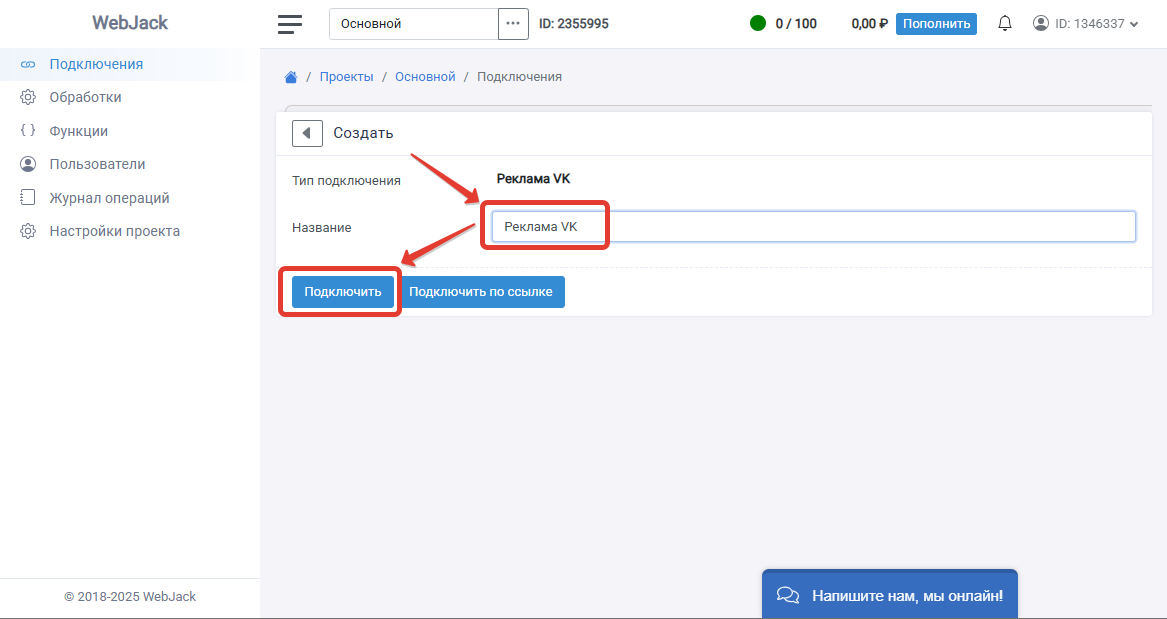The image size is (1167, 619).
Task: Open Настройки проекта
Action: 115,231
